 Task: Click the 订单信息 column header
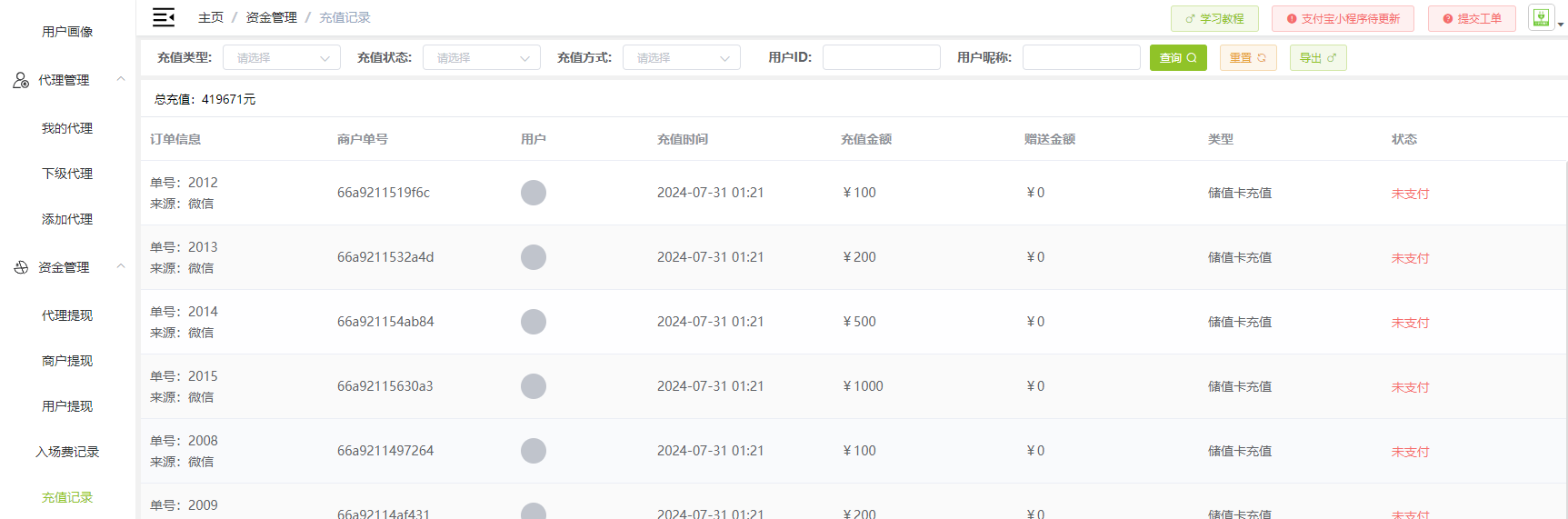[175, 139]
